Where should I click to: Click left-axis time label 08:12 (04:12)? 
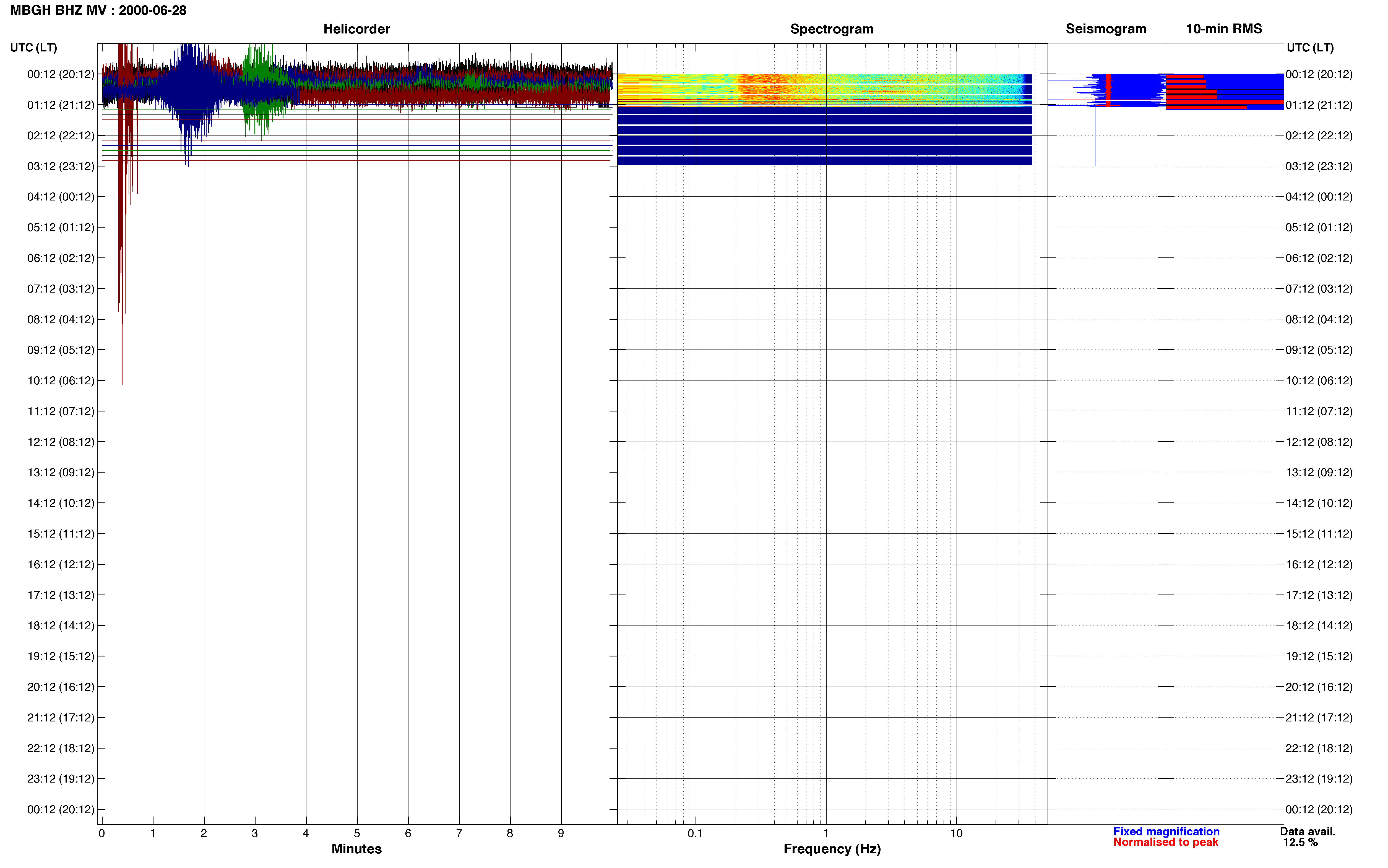[x=61, y=319]
